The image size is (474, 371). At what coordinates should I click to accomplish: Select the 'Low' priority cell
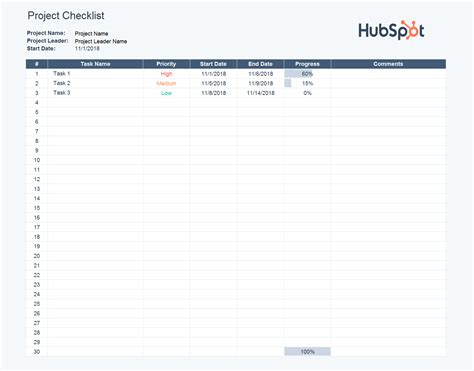[x=166, y=93]
